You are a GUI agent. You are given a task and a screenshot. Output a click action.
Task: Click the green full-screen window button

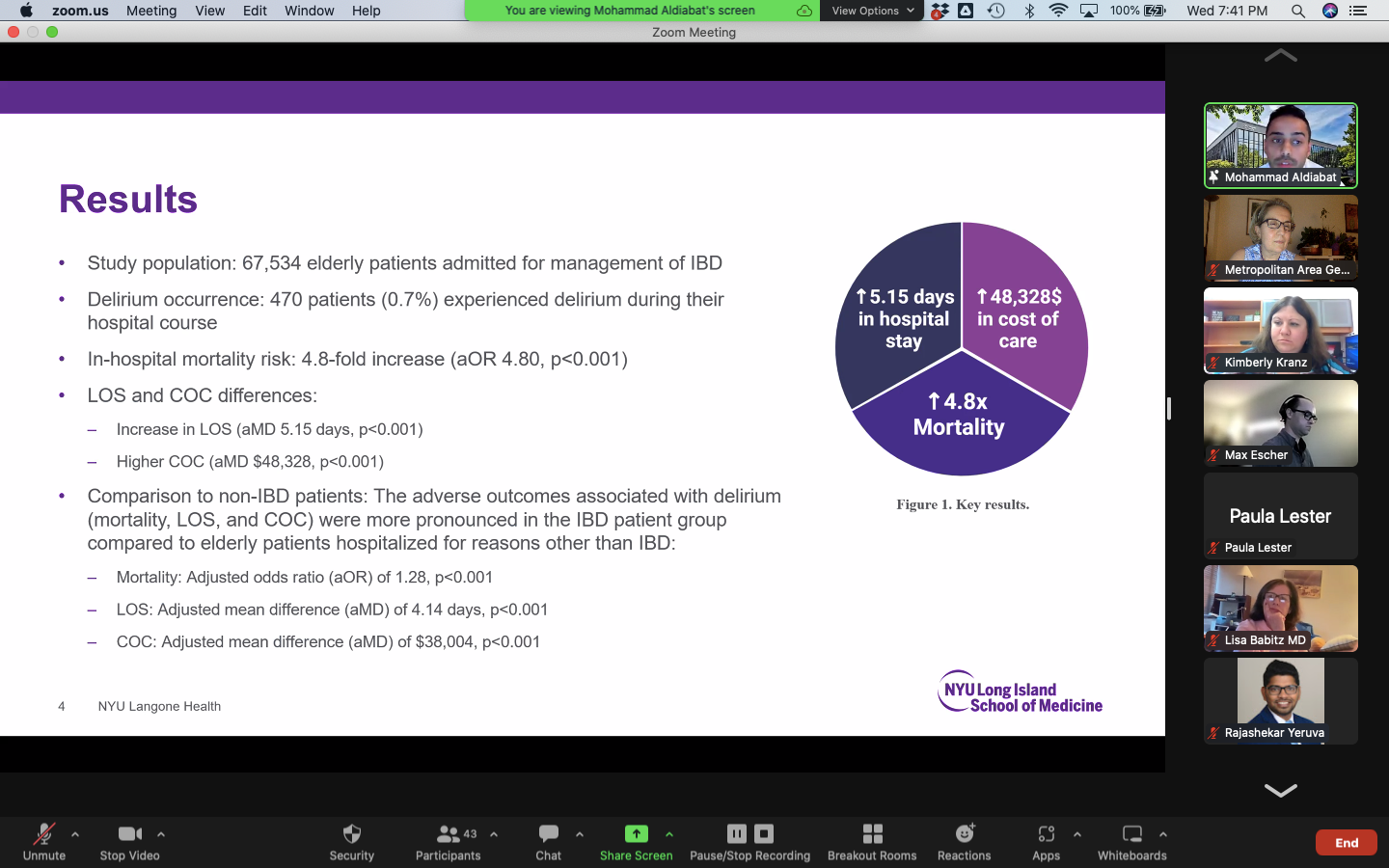tap(52, 32)
